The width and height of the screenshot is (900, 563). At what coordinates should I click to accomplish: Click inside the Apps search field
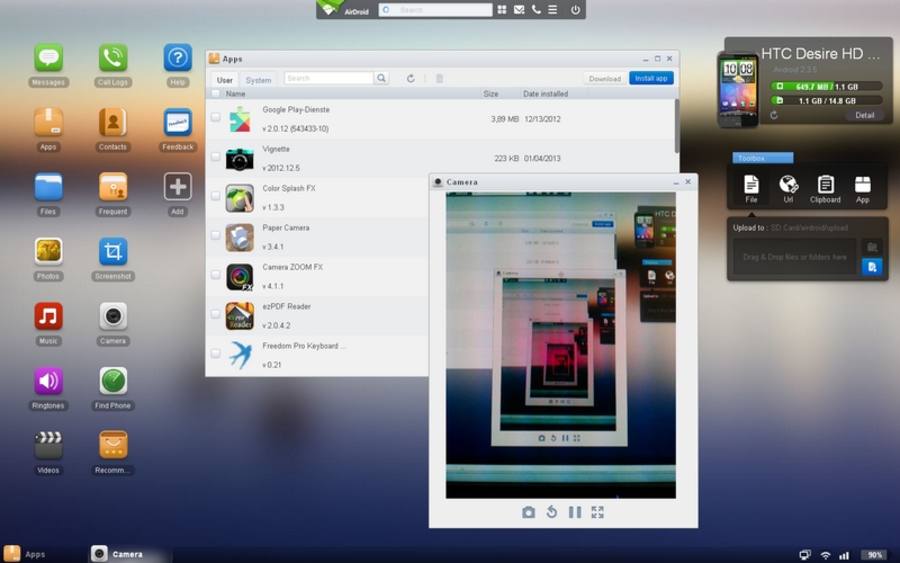point(328,78)
